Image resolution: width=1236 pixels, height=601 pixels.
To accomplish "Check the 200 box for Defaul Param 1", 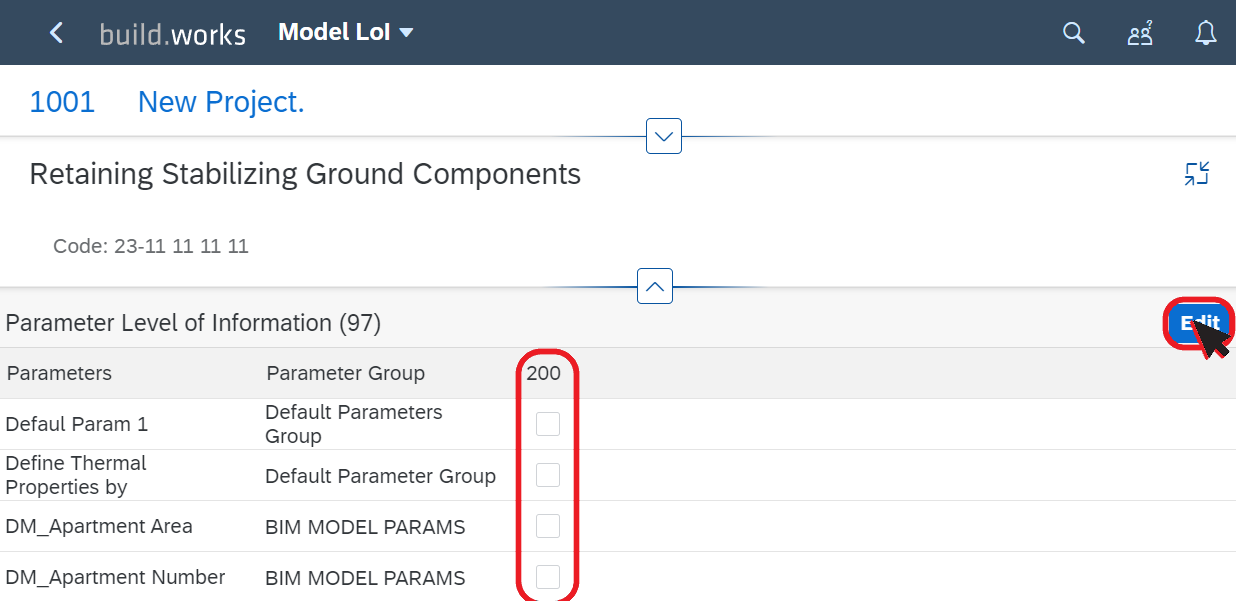I will [548, 424].
